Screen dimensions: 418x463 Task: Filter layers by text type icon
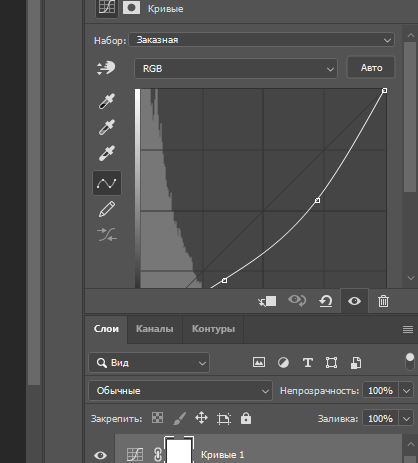coord(308,363)
